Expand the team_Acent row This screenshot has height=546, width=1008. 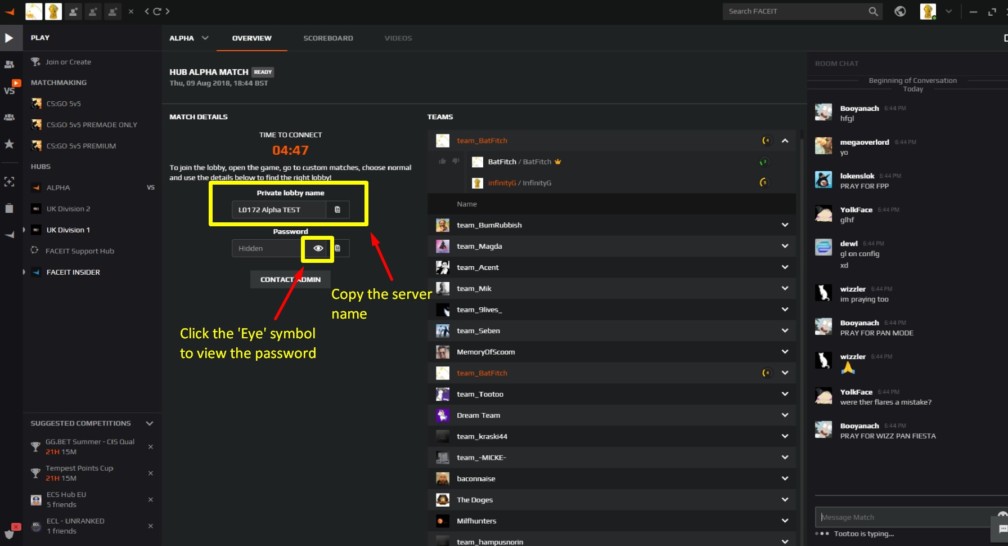pyautogui.click(x=785, y=267)
